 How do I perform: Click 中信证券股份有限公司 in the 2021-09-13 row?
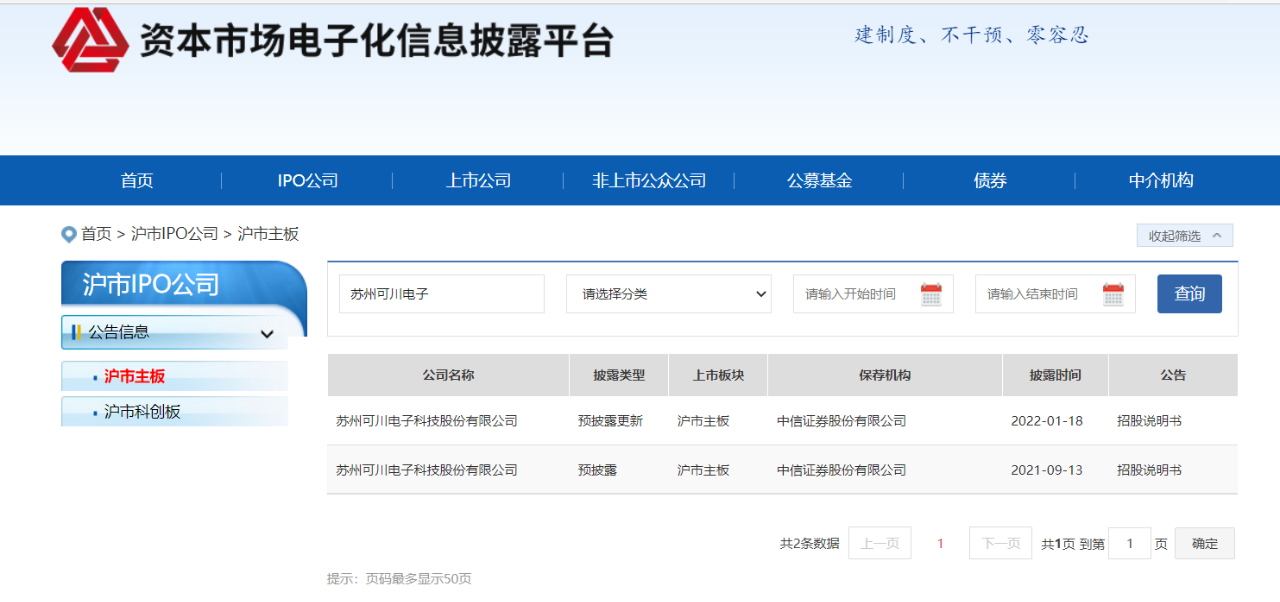point(841,470)
